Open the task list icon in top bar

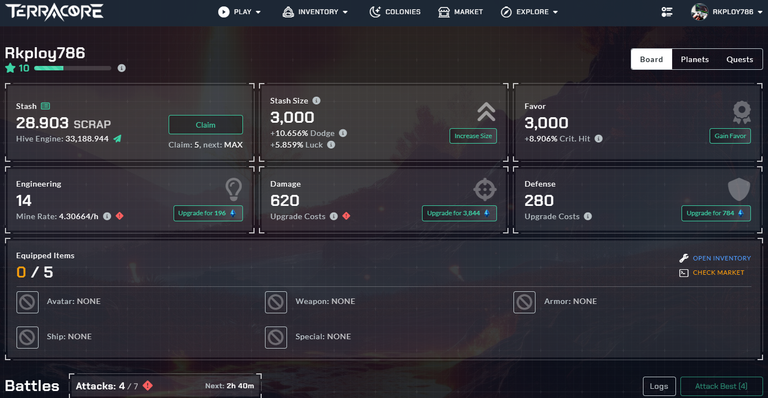(667, 12)
